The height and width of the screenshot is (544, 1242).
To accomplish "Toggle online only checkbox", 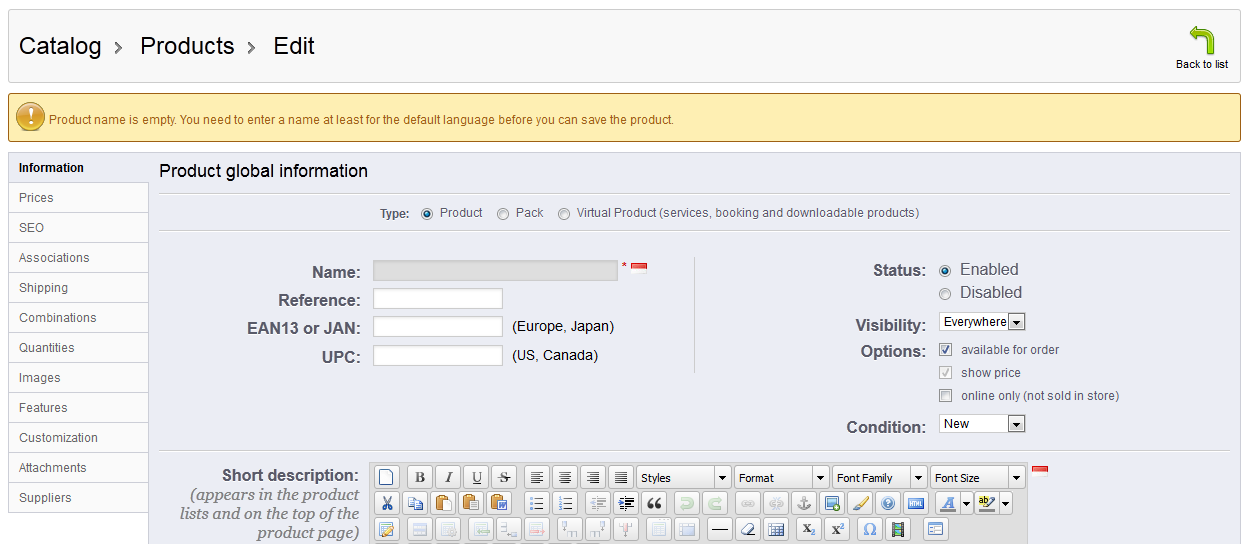I will click(x=946, y=396).
